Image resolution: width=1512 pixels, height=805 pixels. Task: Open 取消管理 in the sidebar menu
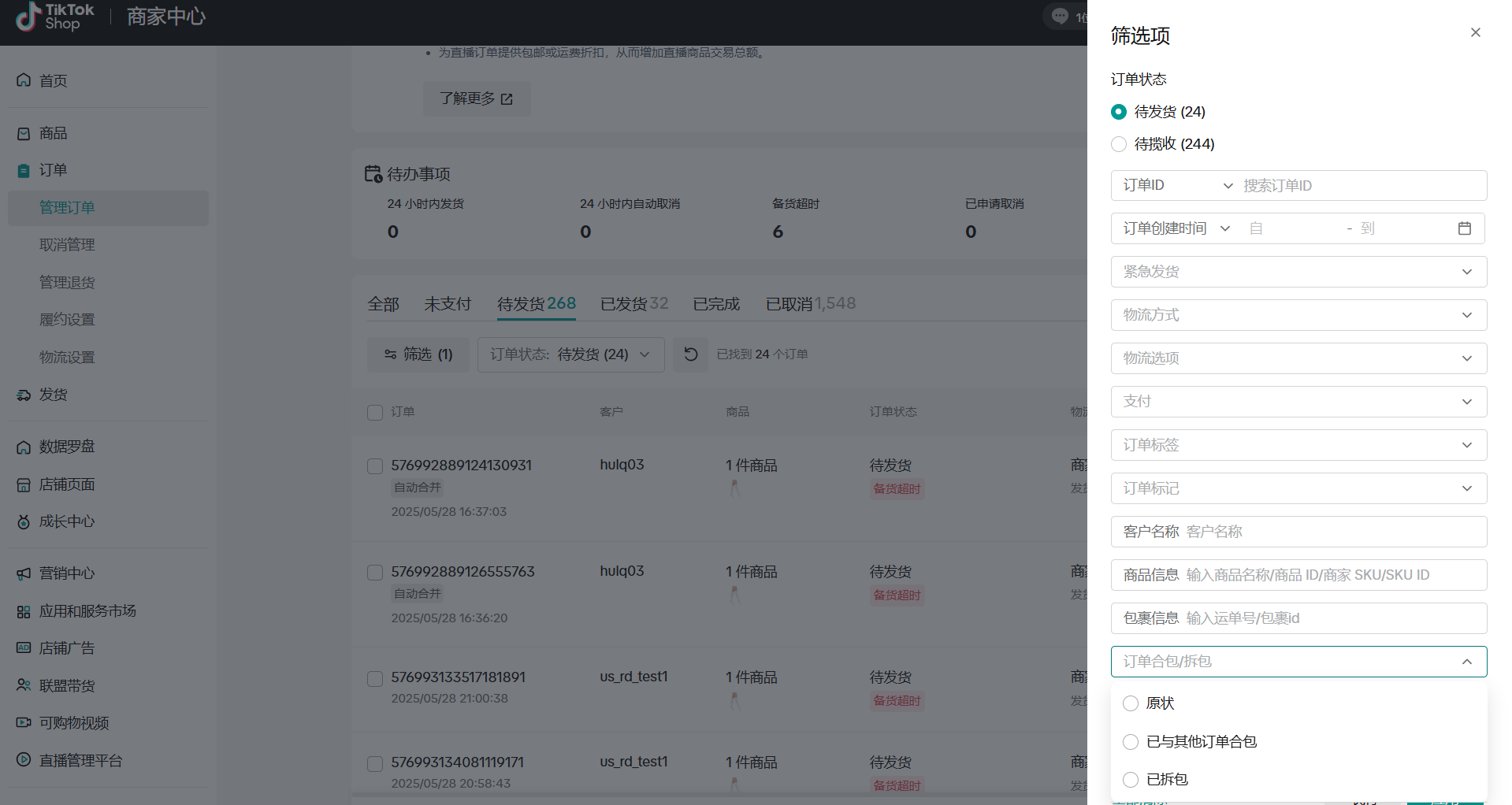pyautogui.click(x=67, y=245)
